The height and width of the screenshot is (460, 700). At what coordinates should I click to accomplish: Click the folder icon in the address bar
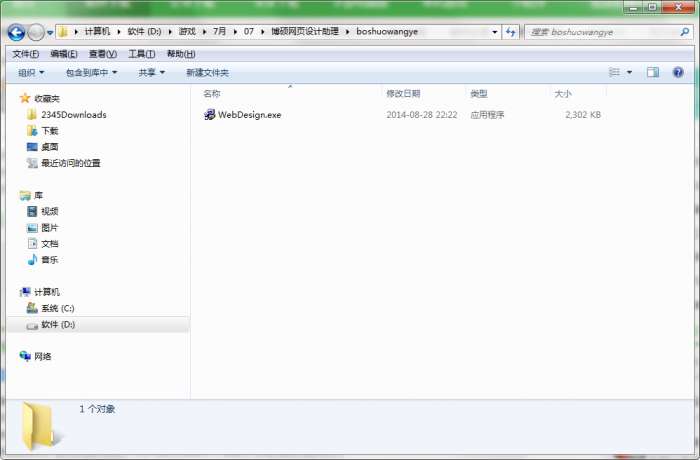pos(63,32)
